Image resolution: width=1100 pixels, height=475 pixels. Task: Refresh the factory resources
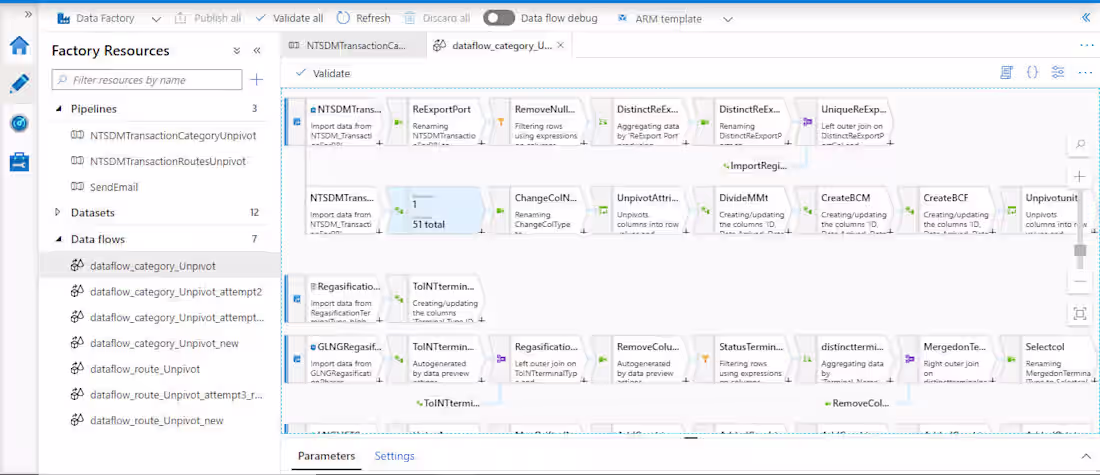coord(363,18)
